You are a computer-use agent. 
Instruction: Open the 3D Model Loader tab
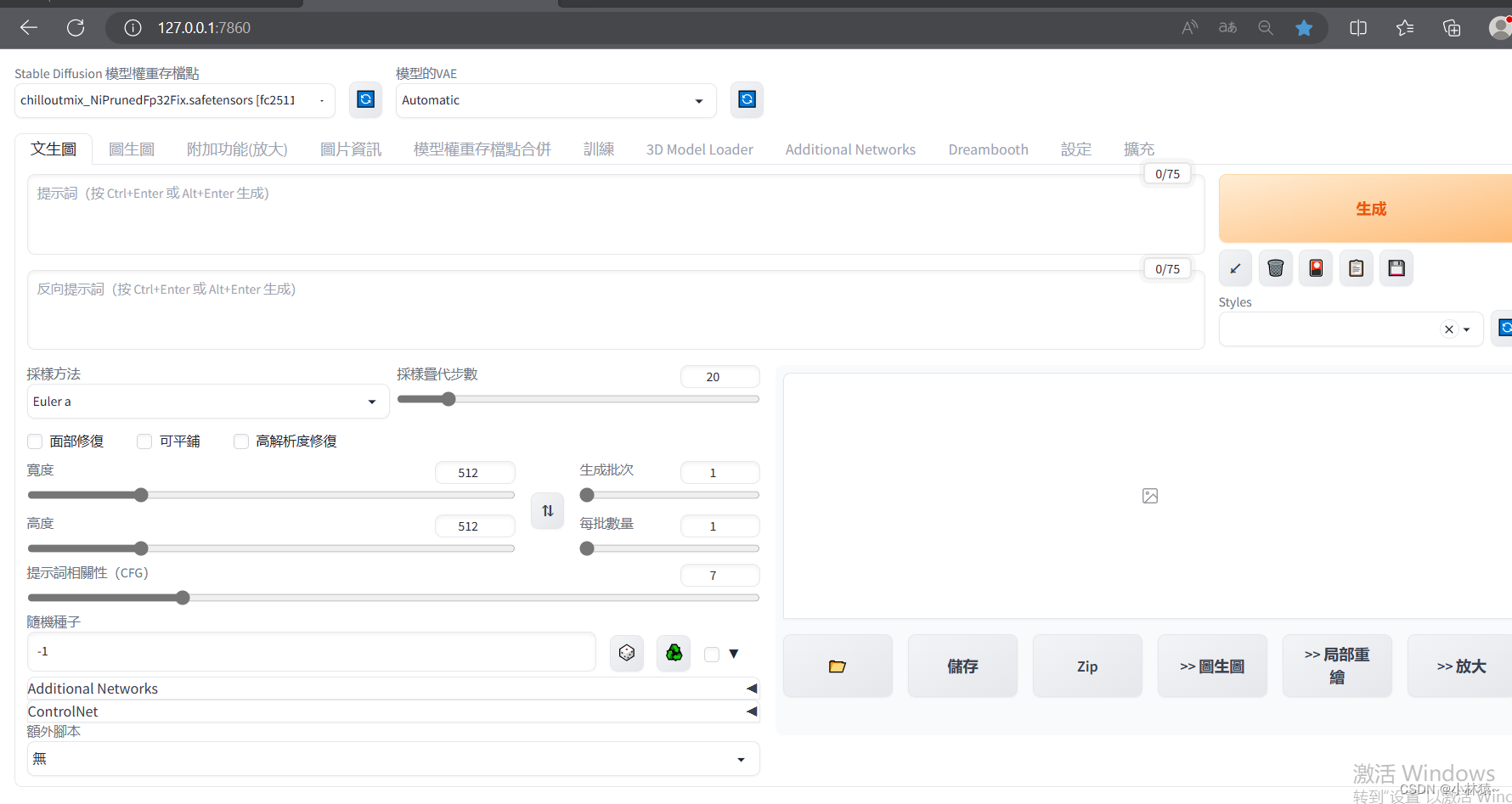[700, 149]
